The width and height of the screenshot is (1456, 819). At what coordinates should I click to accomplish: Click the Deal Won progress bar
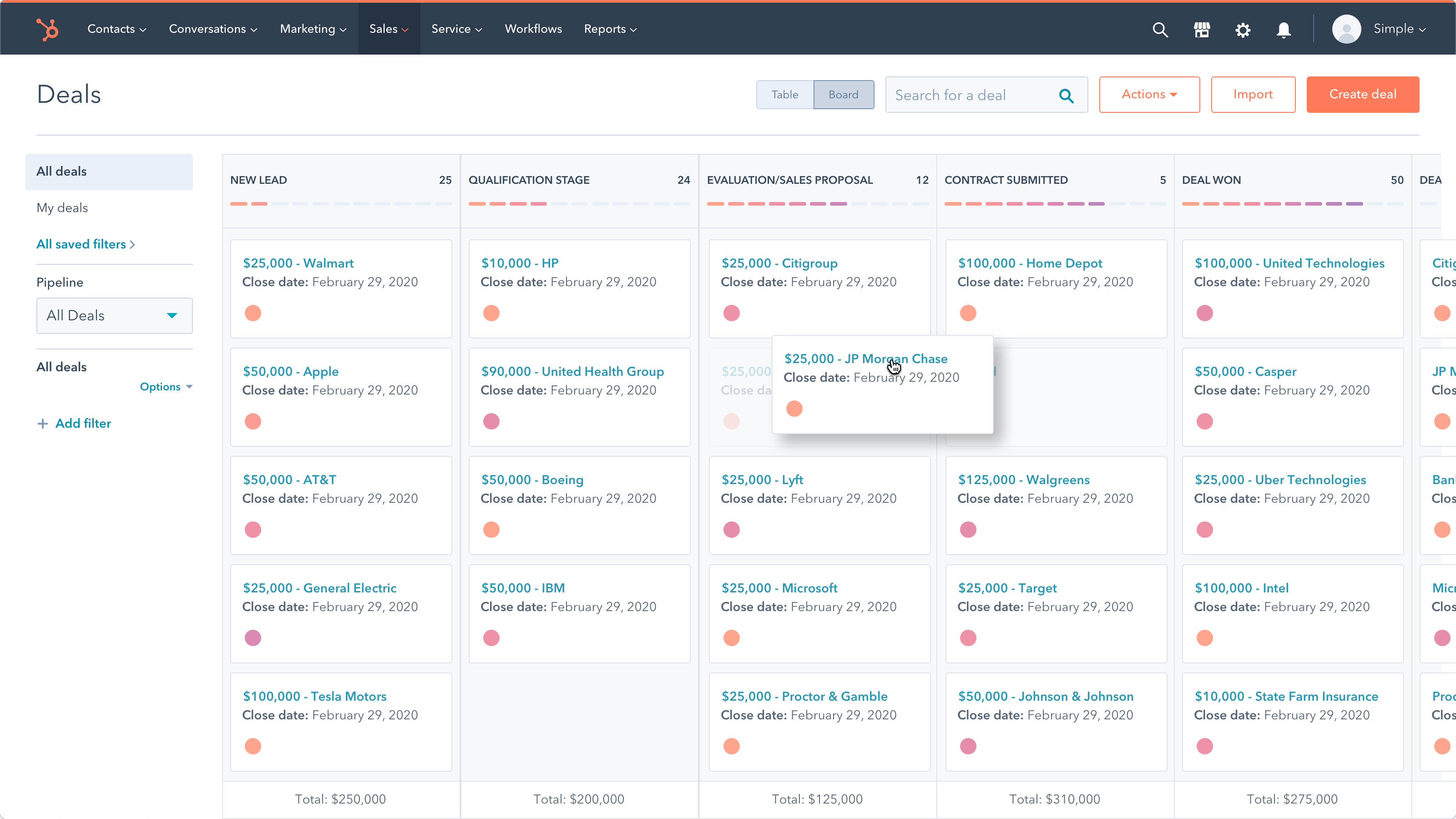click(1292, 203)
